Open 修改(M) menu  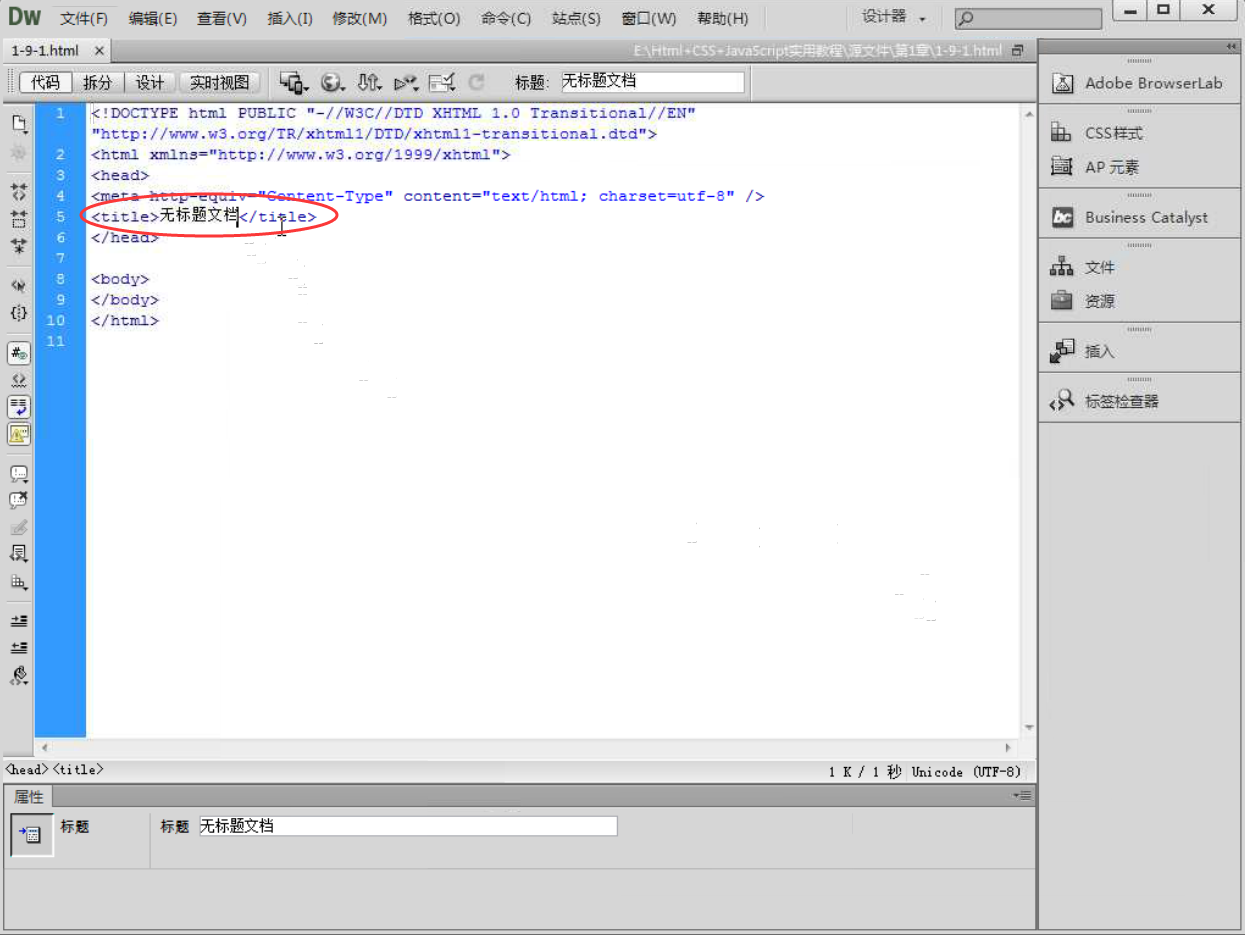click(x=360, y=18)
